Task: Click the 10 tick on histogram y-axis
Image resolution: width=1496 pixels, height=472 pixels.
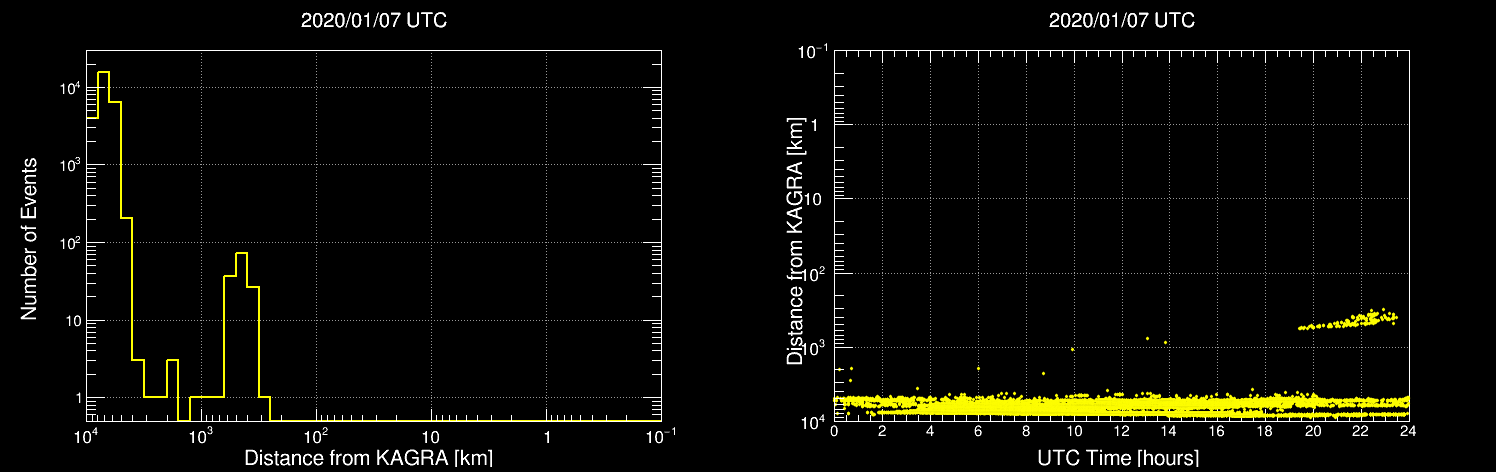Action: click(72, 320)
